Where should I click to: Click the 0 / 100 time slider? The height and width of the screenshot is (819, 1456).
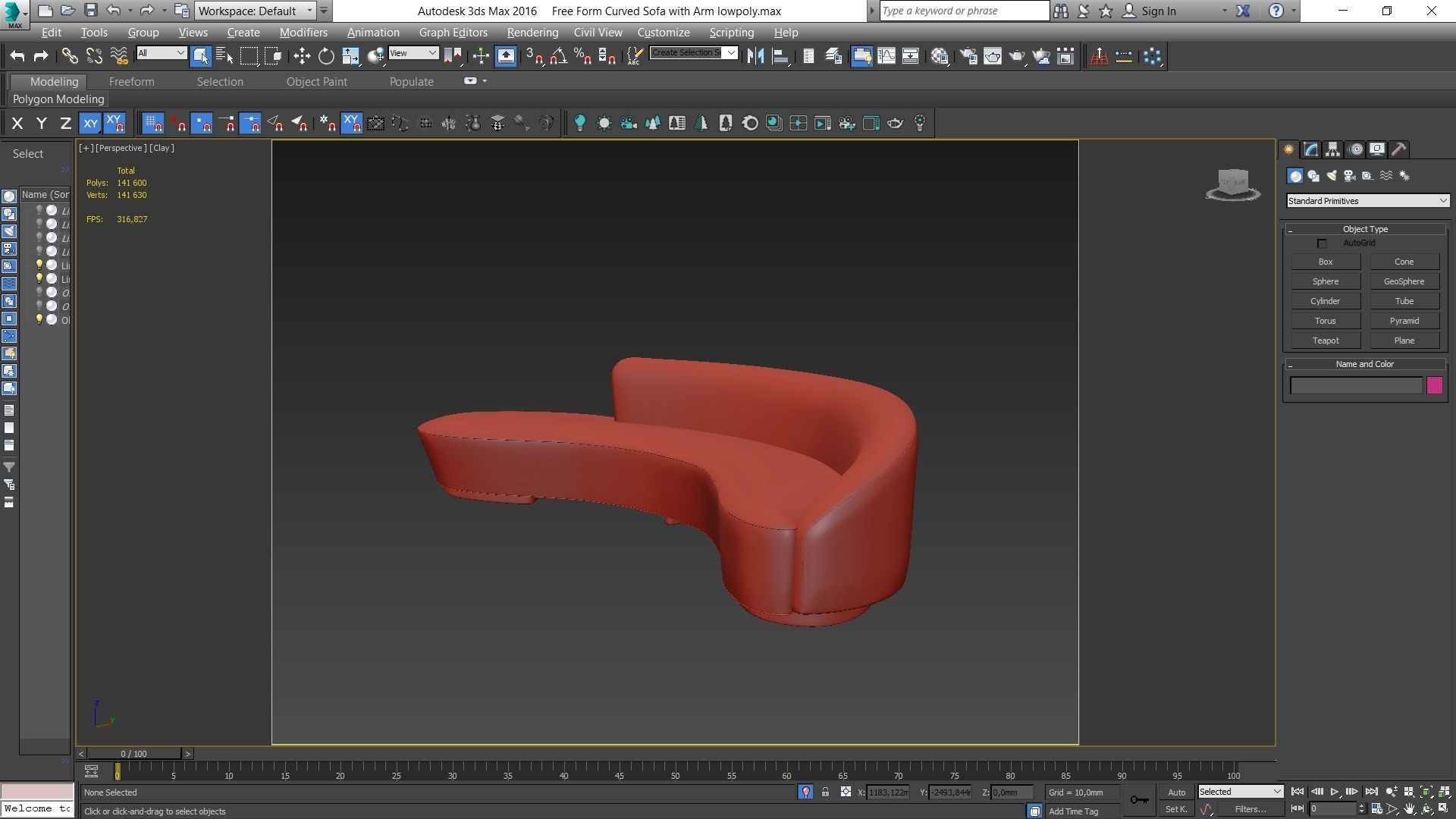(x=133, y=754)
